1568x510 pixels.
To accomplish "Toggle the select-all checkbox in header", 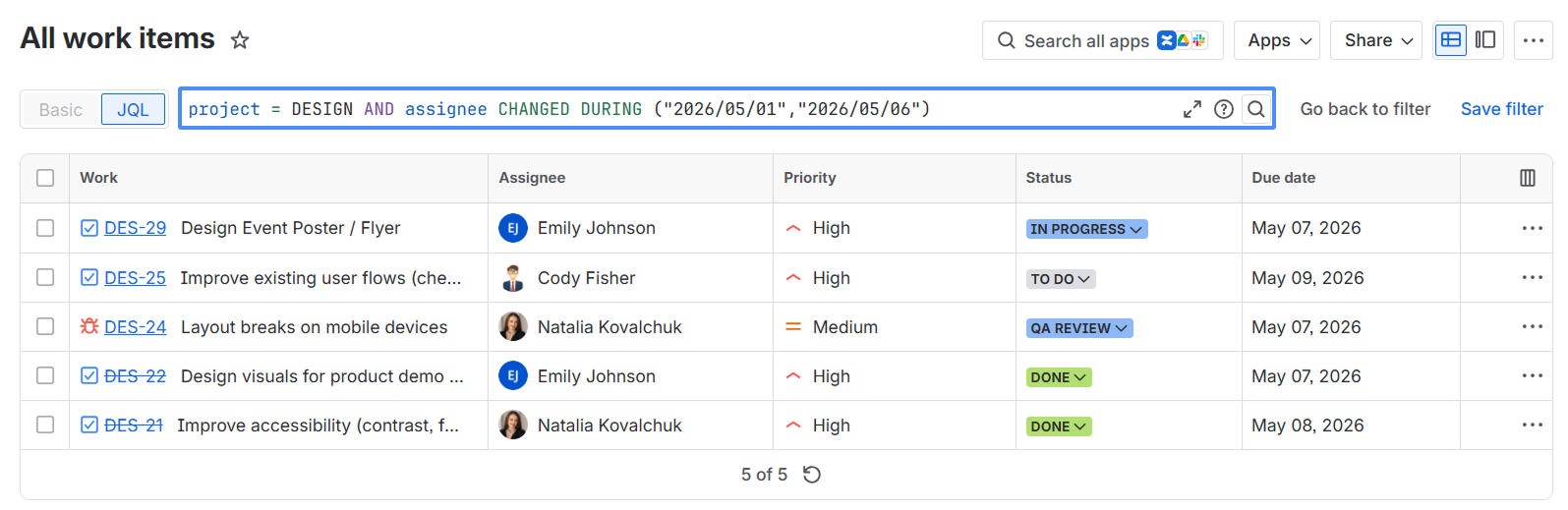I will tap(45, 178).
